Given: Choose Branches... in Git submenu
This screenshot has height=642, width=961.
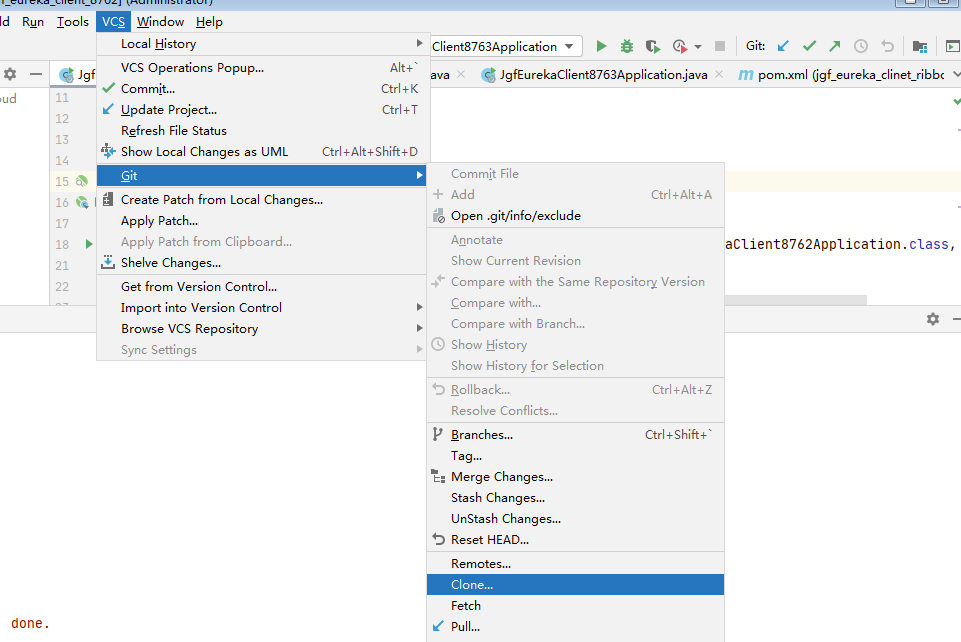Looking at the screenshot, I should coord(575,434).
